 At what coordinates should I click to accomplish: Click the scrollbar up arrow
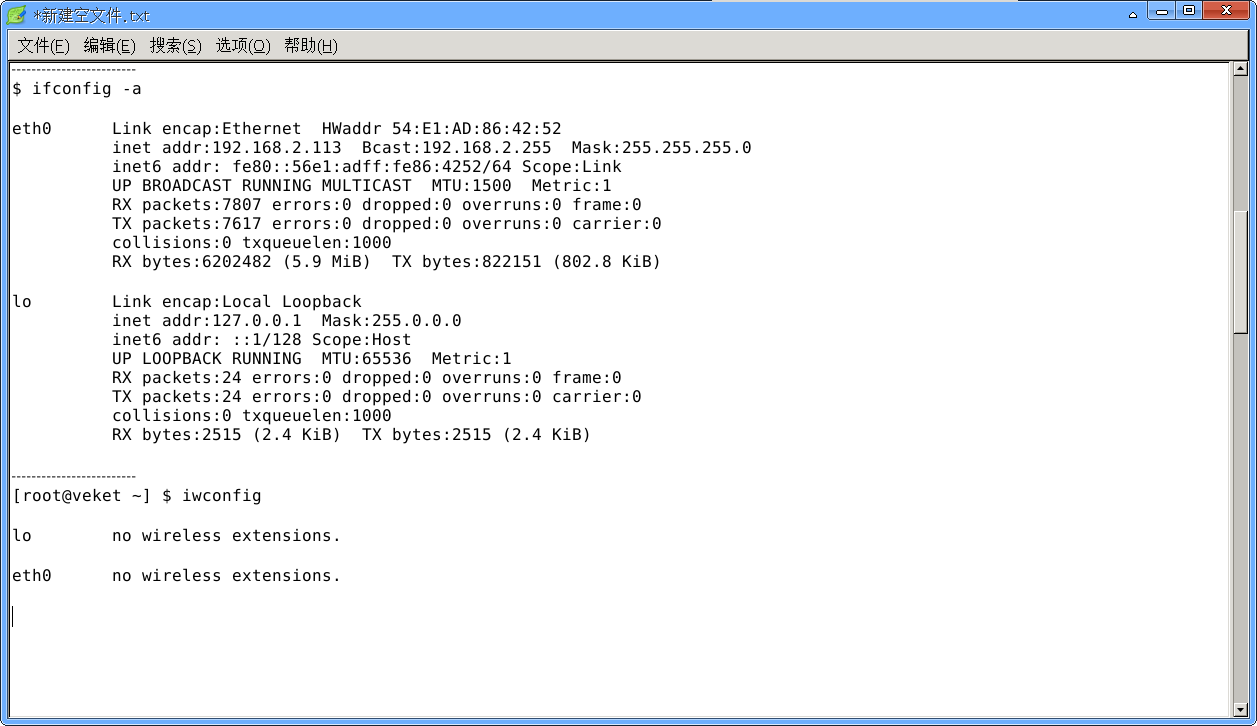coord(1241,69)
